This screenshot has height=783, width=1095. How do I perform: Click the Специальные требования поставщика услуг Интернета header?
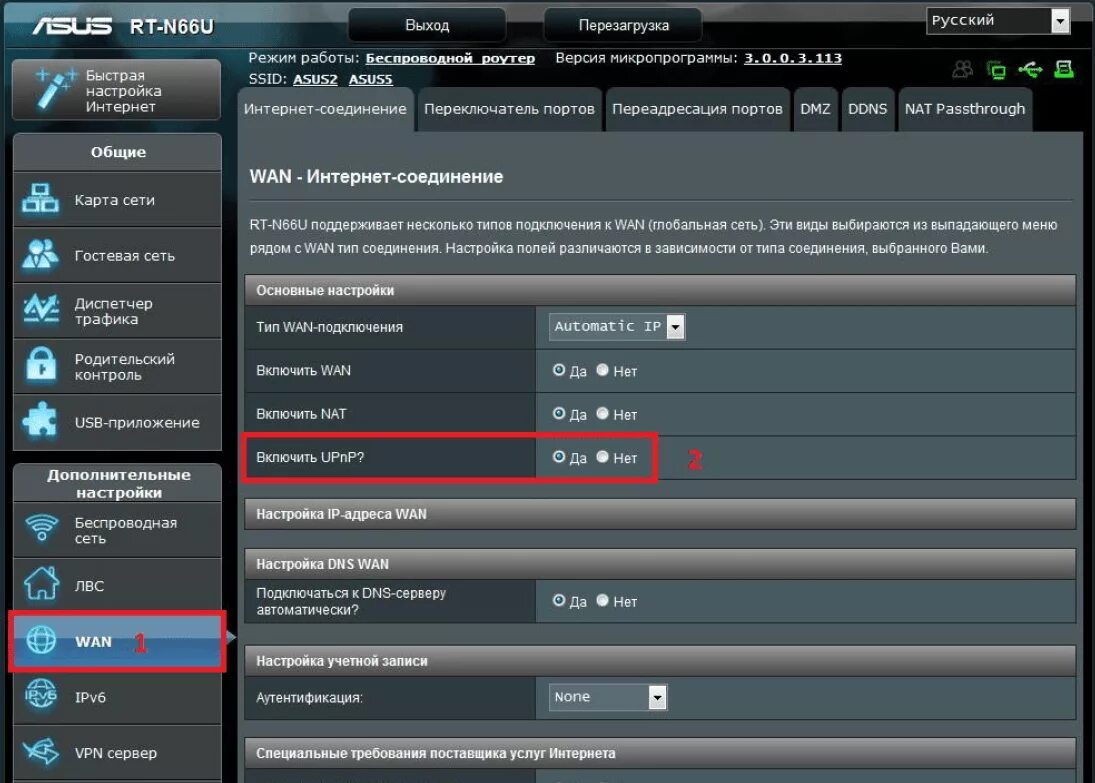(660, 753)
